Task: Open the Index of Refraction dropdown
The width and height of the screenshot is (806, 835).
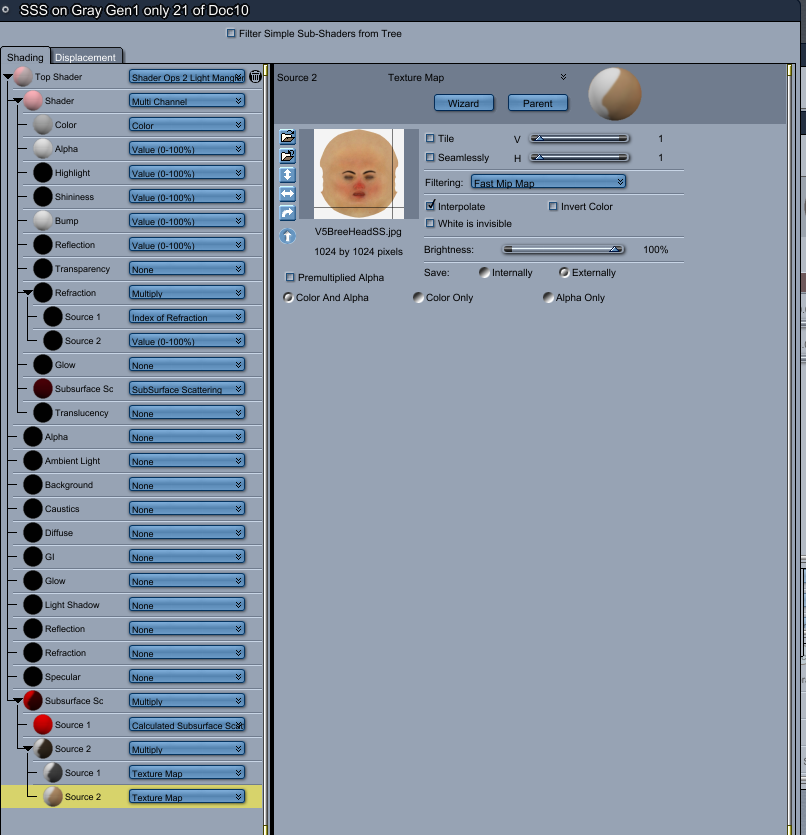Action: 187,317
